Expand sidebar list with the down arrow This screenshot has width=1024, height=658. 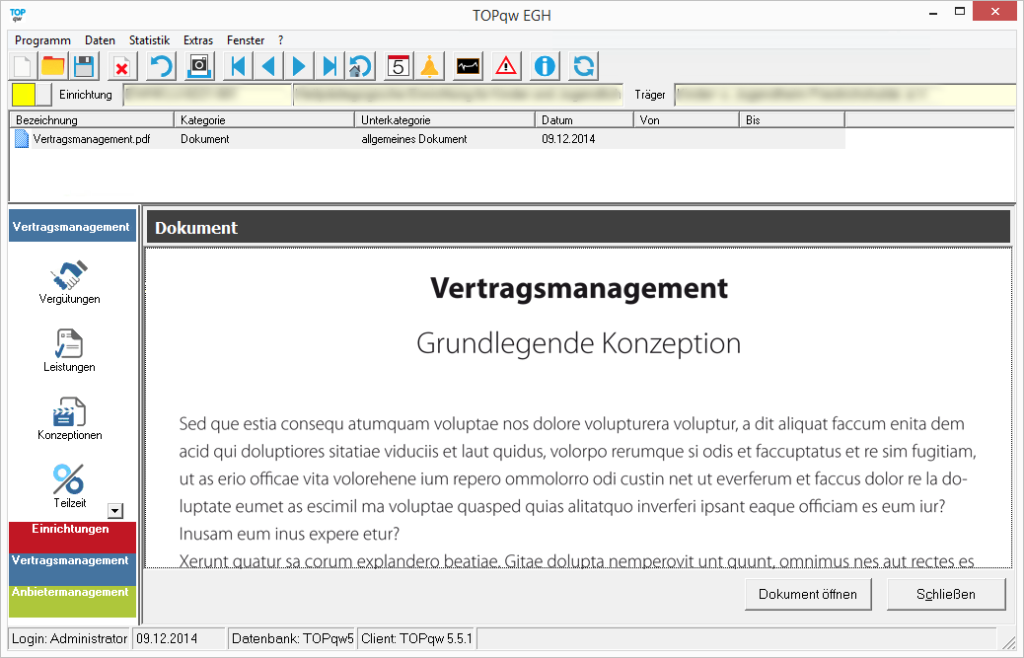pyautogui.click(x=115, y=511)
